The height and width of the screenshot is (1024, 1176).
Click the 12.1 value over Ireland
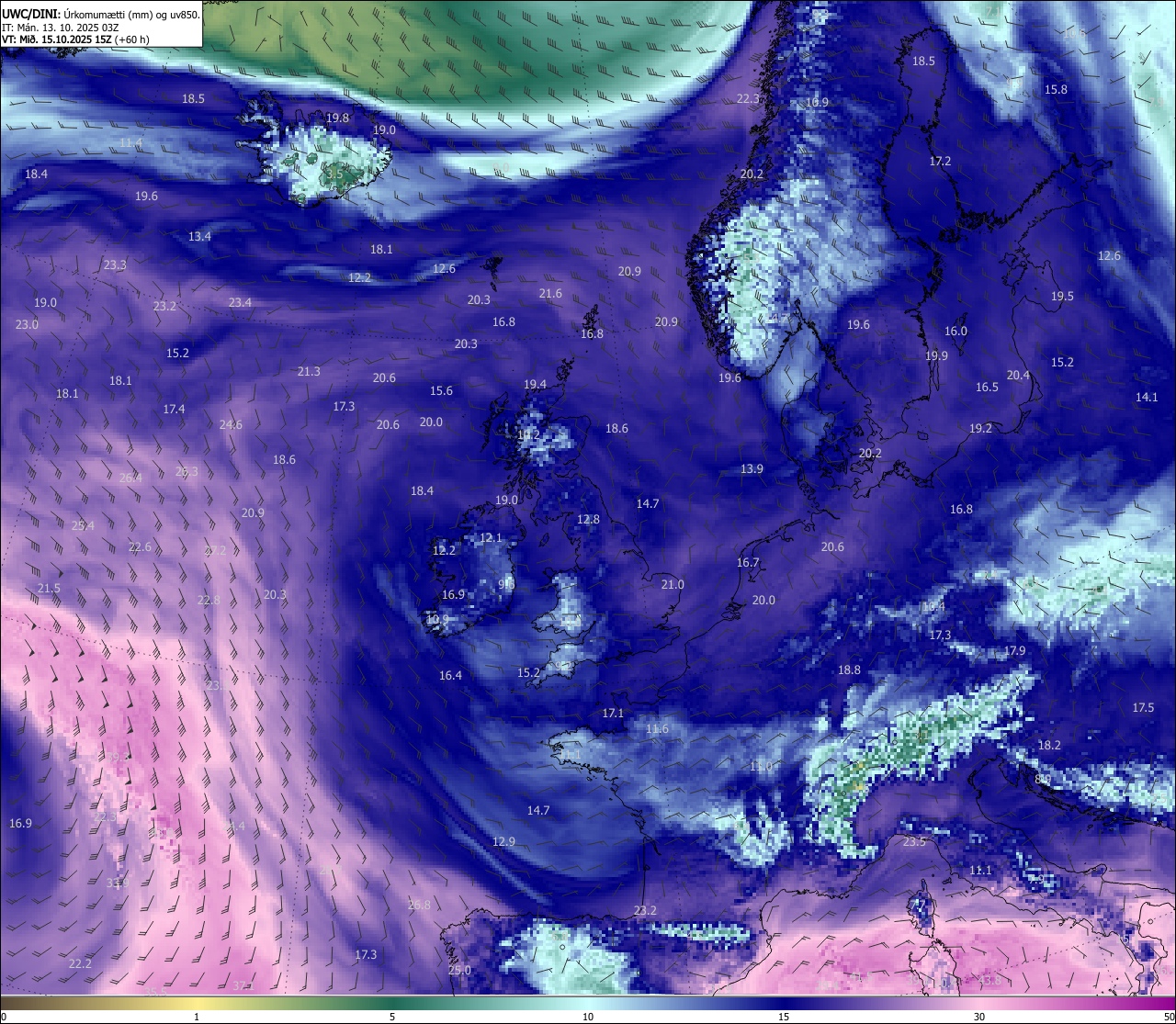[x=492, y=538]
